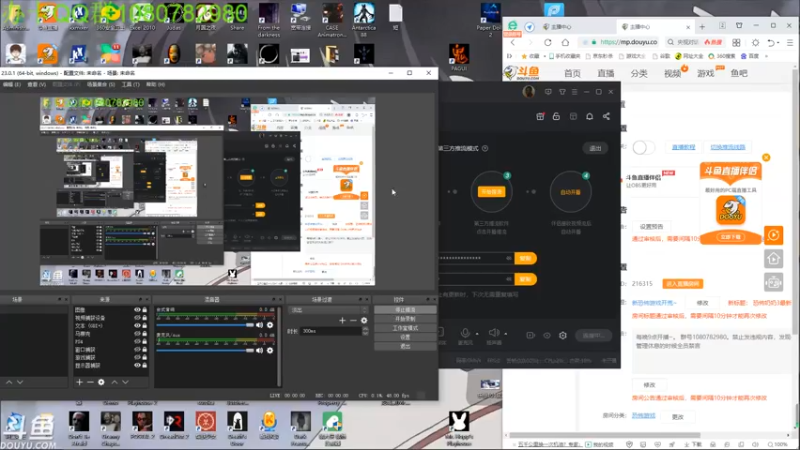The image size is (800, 450).
Task: Toggle lock on 图像 source
Action: point(144,310)
